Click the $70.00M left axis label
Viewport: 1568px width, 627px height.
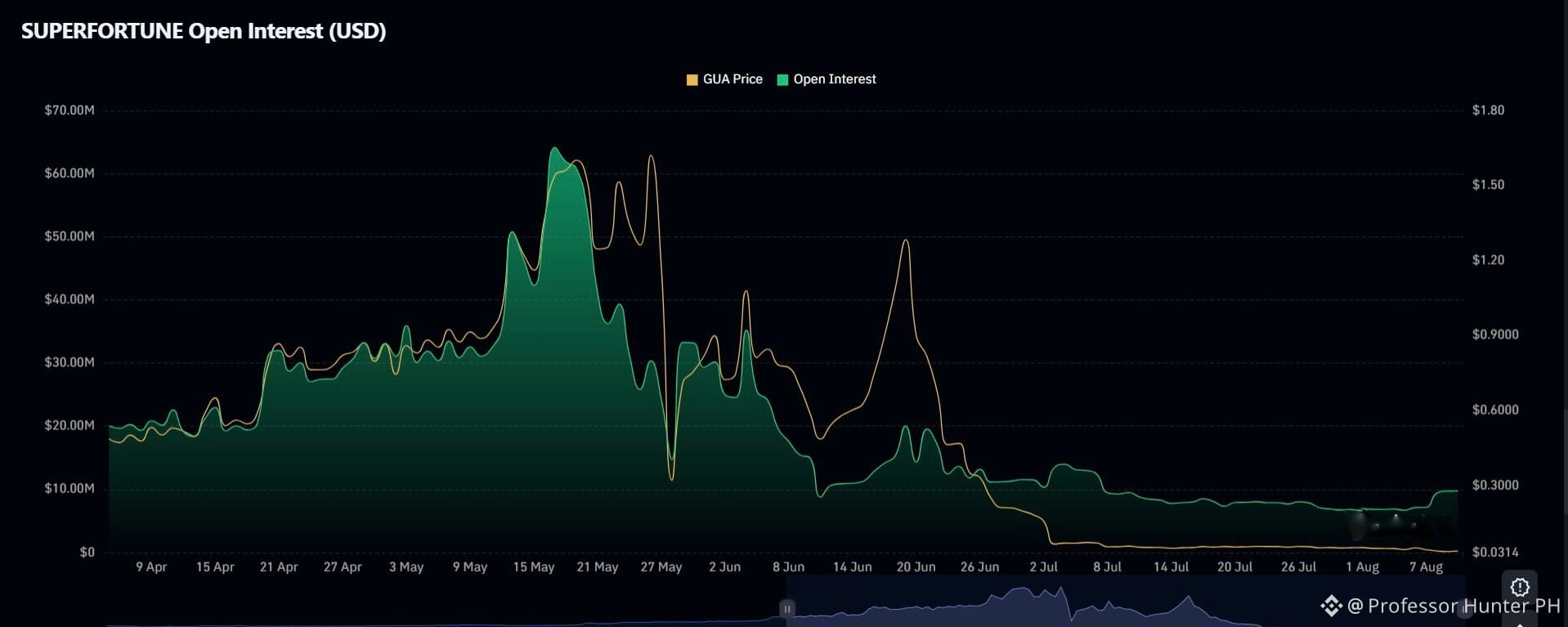(x=69, y=110)
